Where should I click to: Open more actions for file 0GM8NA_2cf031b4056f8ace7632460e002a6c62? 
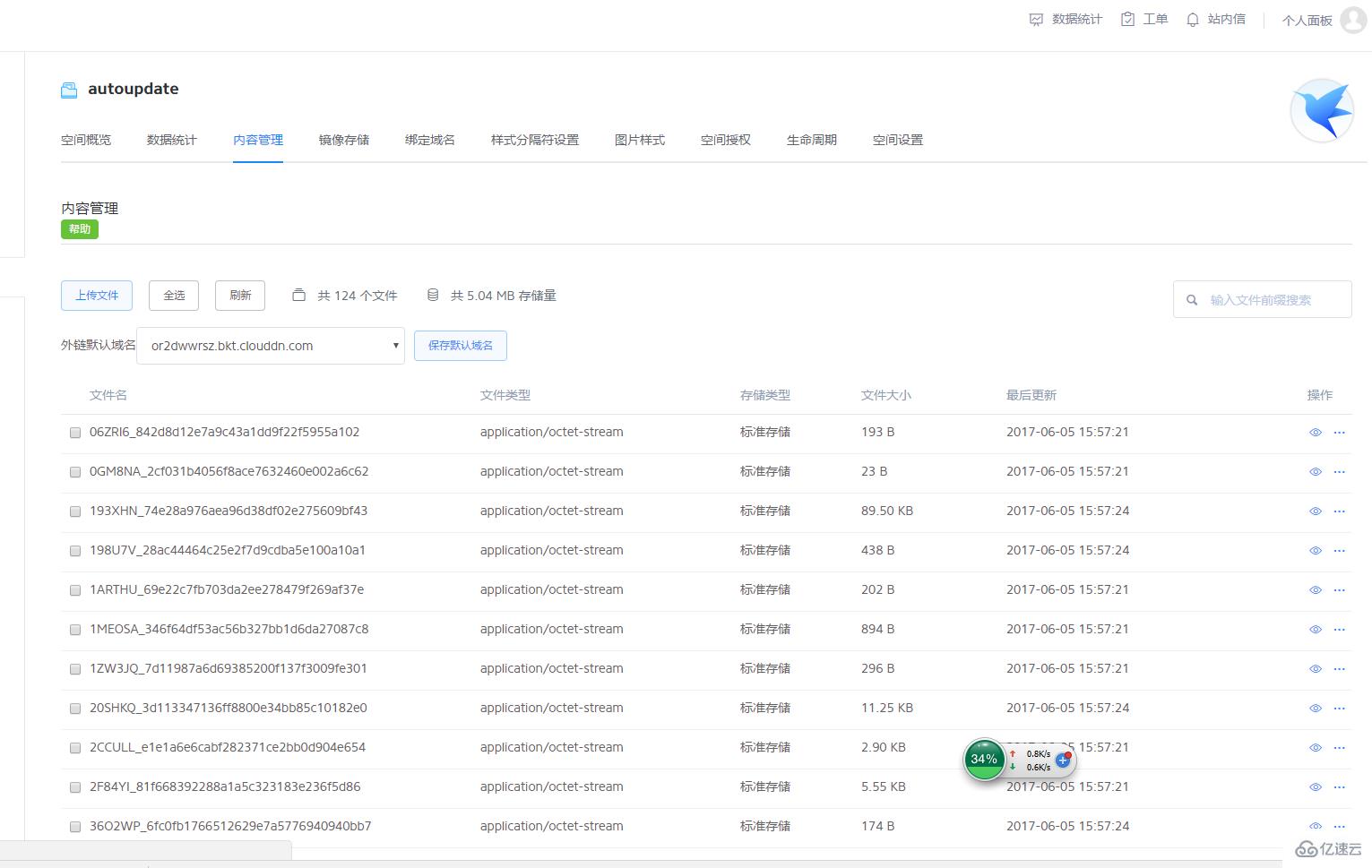tap(1340, 472)
